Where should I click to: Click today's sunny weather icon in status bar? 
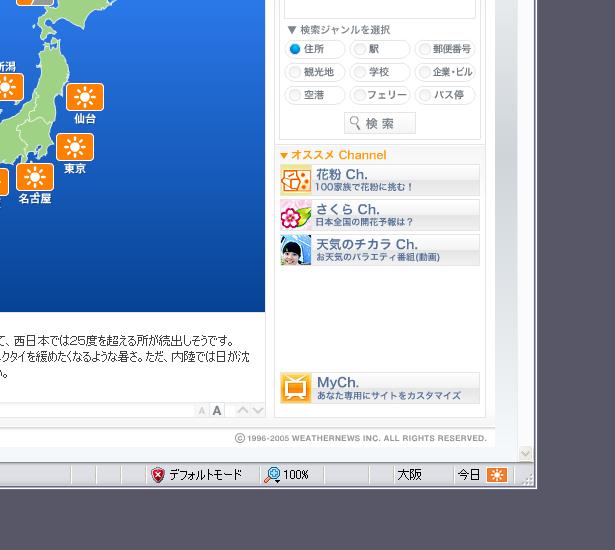(497, 475)
